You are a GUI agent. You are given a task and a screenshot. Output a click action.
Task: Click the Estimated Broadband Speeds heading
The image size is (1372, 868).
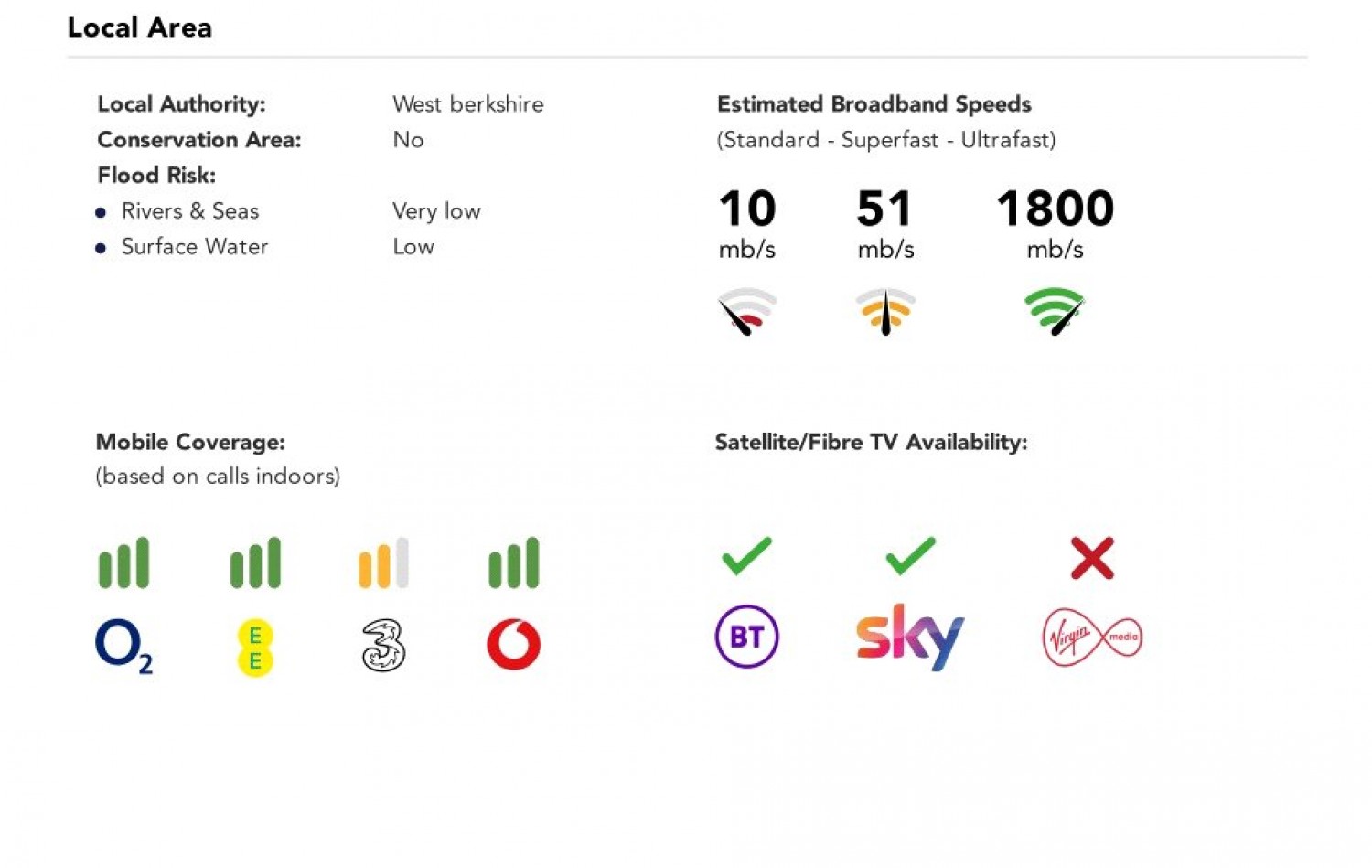pyautogui.click(x=874, y=104)
